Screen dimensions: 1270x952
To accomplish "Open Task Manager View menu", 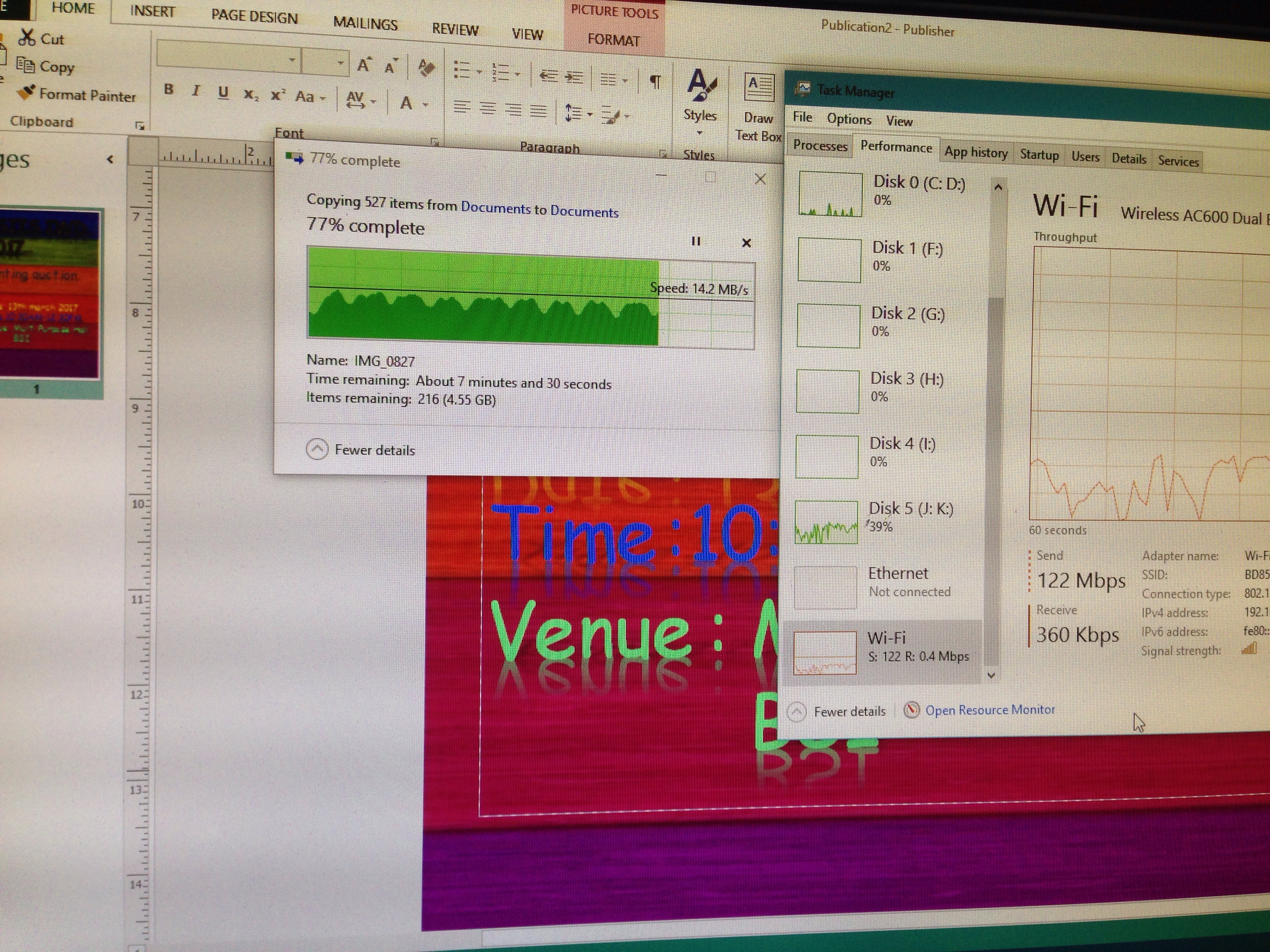I will pos(899,121).
